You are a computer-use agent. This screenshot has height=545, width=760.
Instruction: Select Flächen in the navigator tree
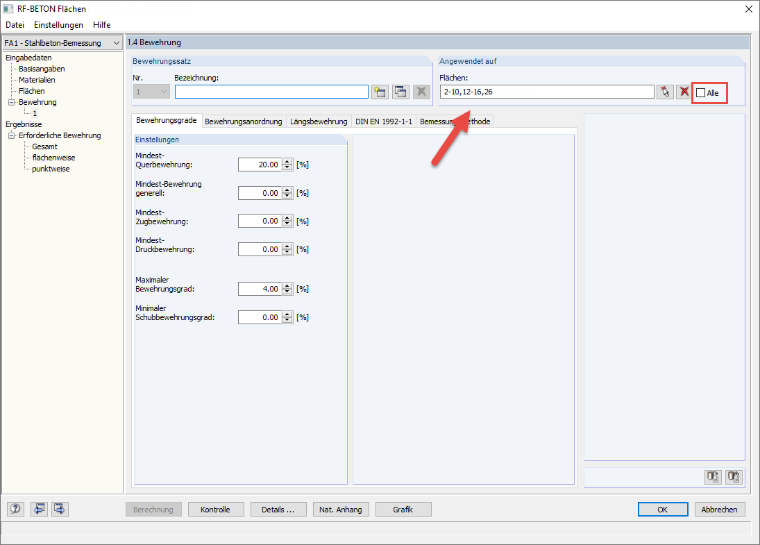pyautogui.click(x=32, y=91)
